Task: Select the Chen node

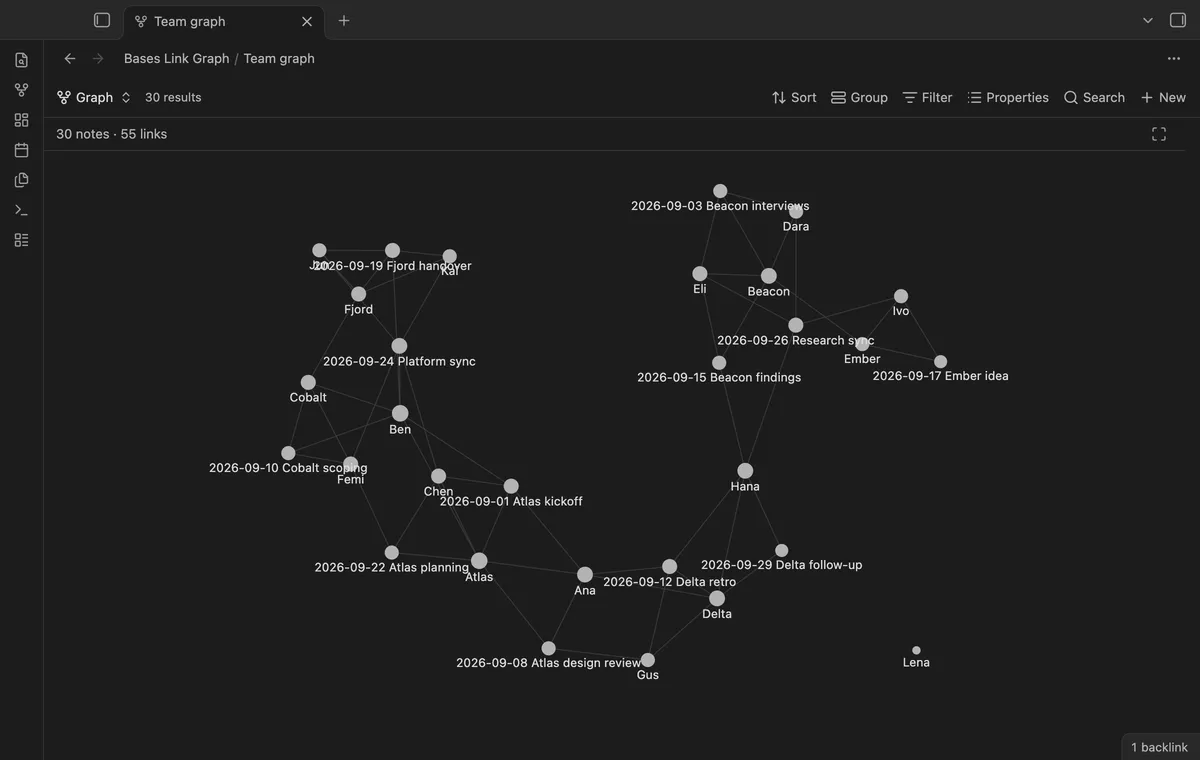Action: (438, 476)
